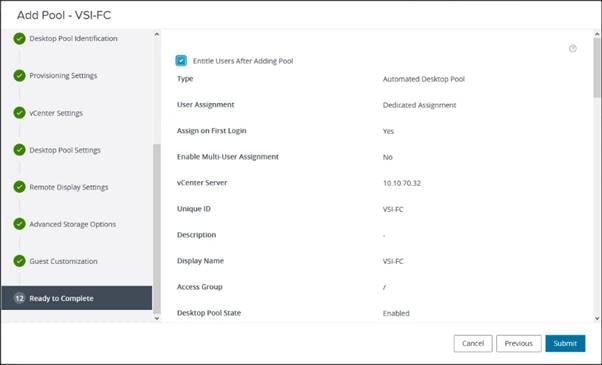Toggle Entitle Users After Adding Pool checkbox
Screen dimensions: 602x365
181,61
